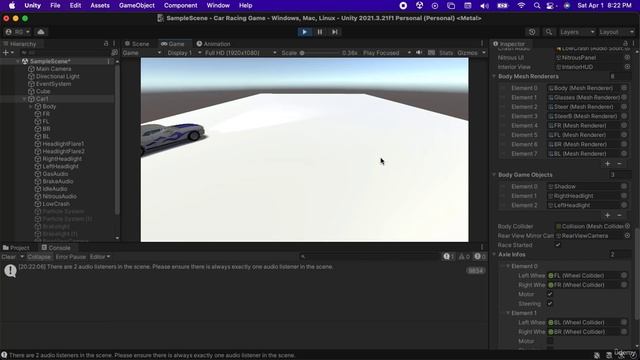Toggle Mute Audio speaker icon
This screenshot has height=360, width=640.
[x=419, y=53]
